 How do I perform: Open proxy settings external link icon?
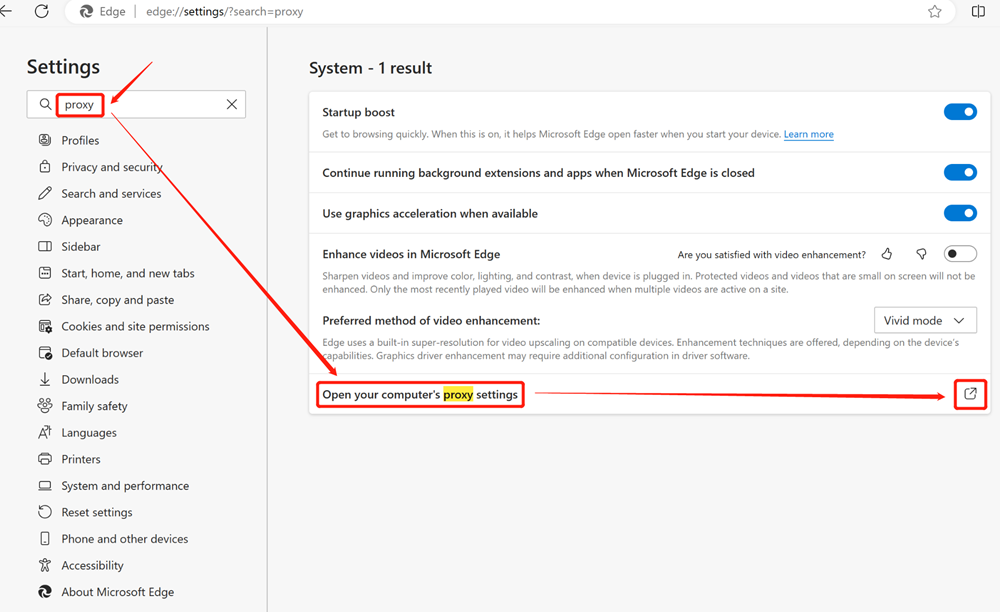970,394
